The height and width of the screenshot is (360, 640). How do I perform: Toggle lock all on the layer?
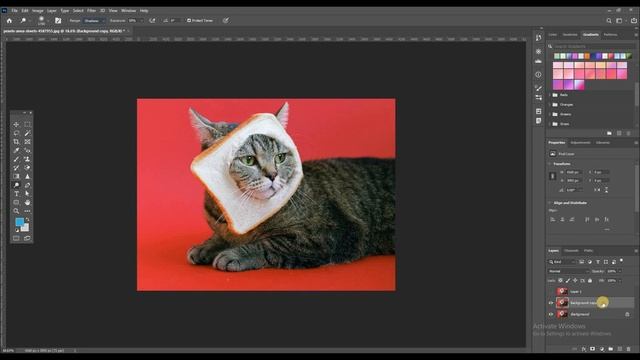590,280
